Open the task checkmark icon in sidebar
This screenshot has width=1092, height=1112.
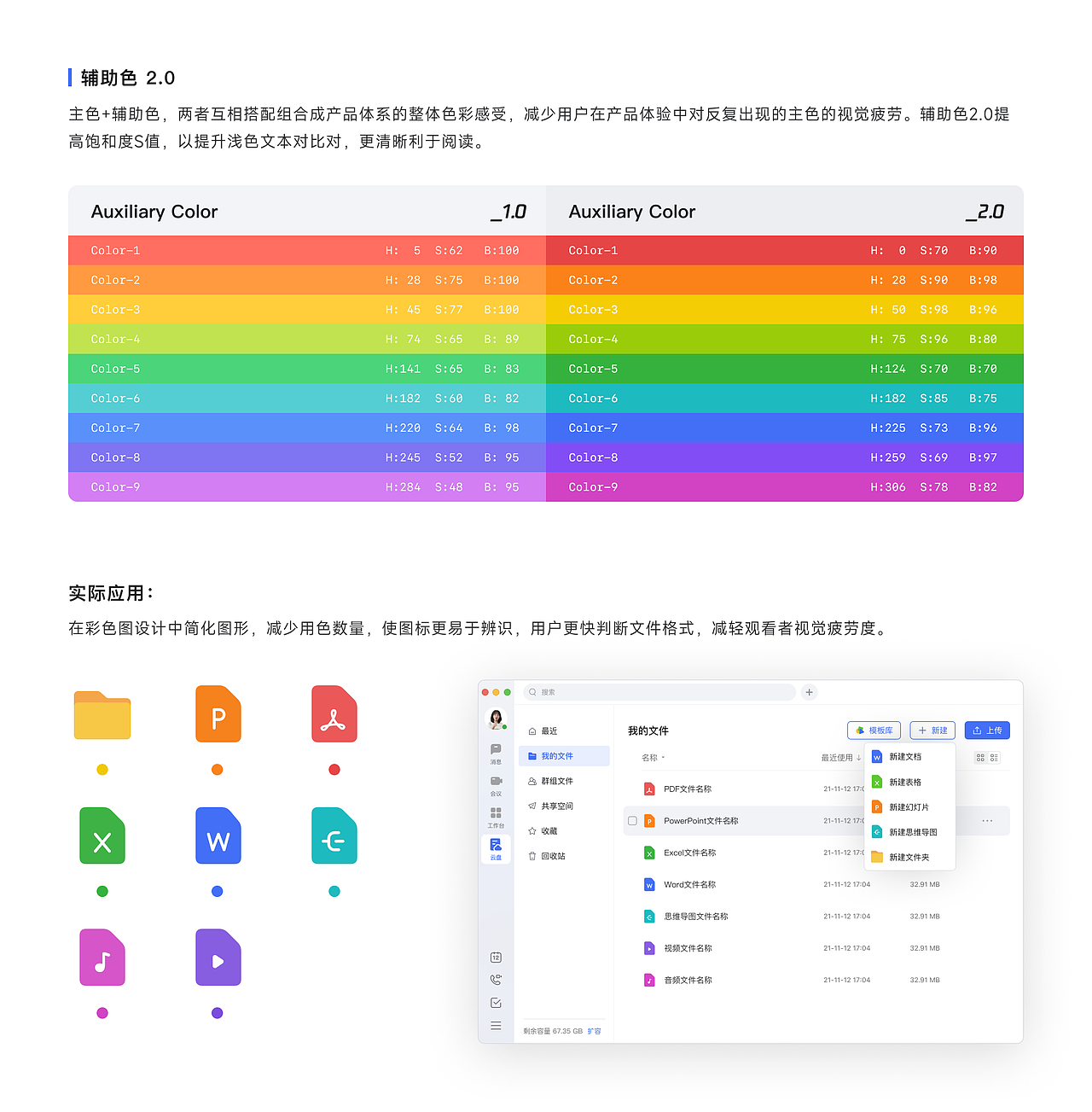(x=496, y=1003)
